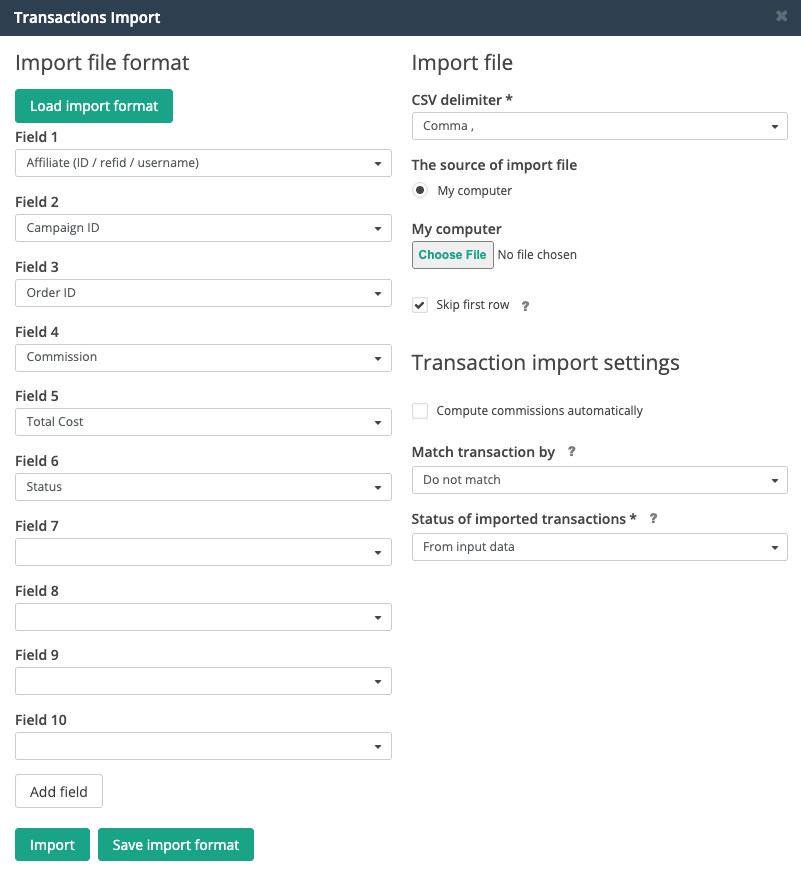Close the Transactions Import dialog
This screenshot has height=880, width=801.
[781, 16]
